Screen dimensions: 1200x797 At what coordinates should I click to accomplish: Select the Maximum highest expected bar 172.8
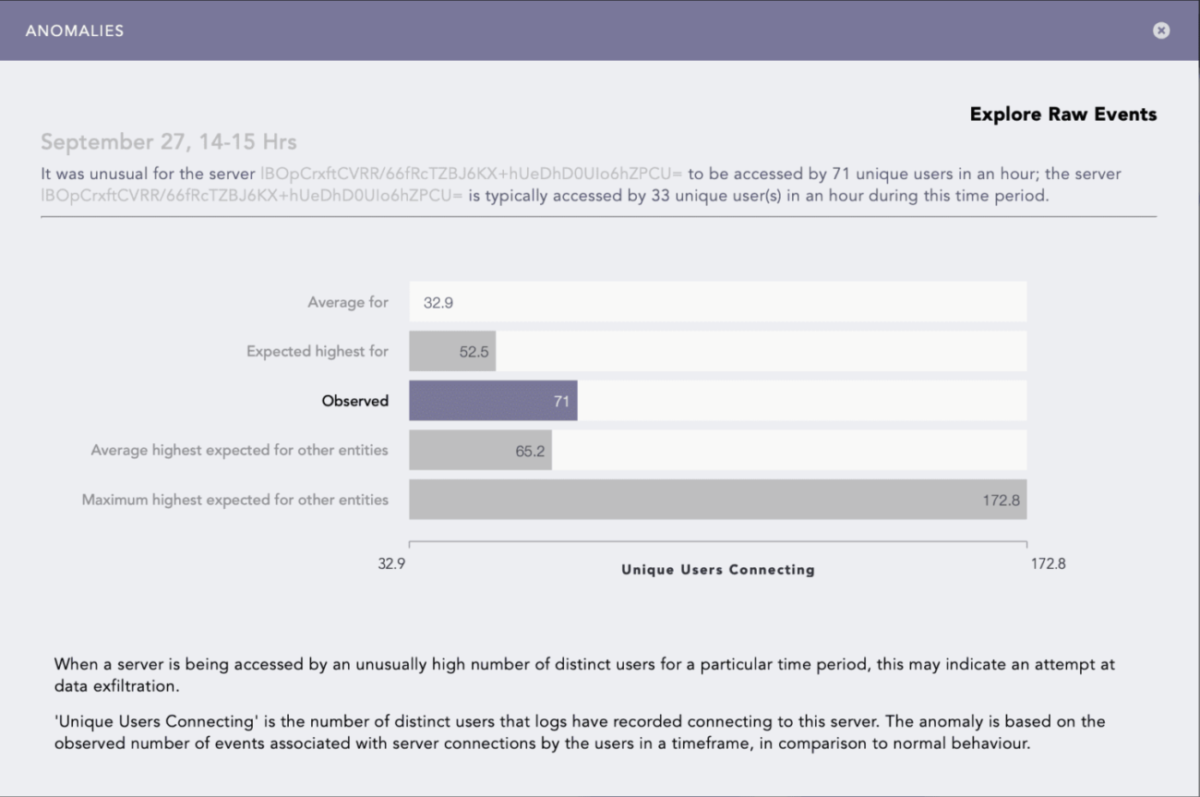pos(718,500)
